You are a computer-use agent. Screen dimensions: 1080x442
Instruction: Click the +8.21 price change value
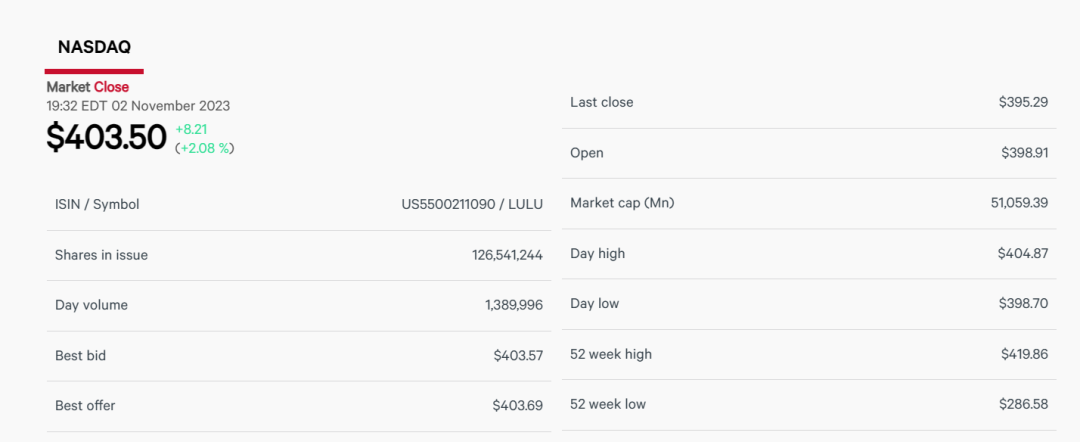[191, 129]
